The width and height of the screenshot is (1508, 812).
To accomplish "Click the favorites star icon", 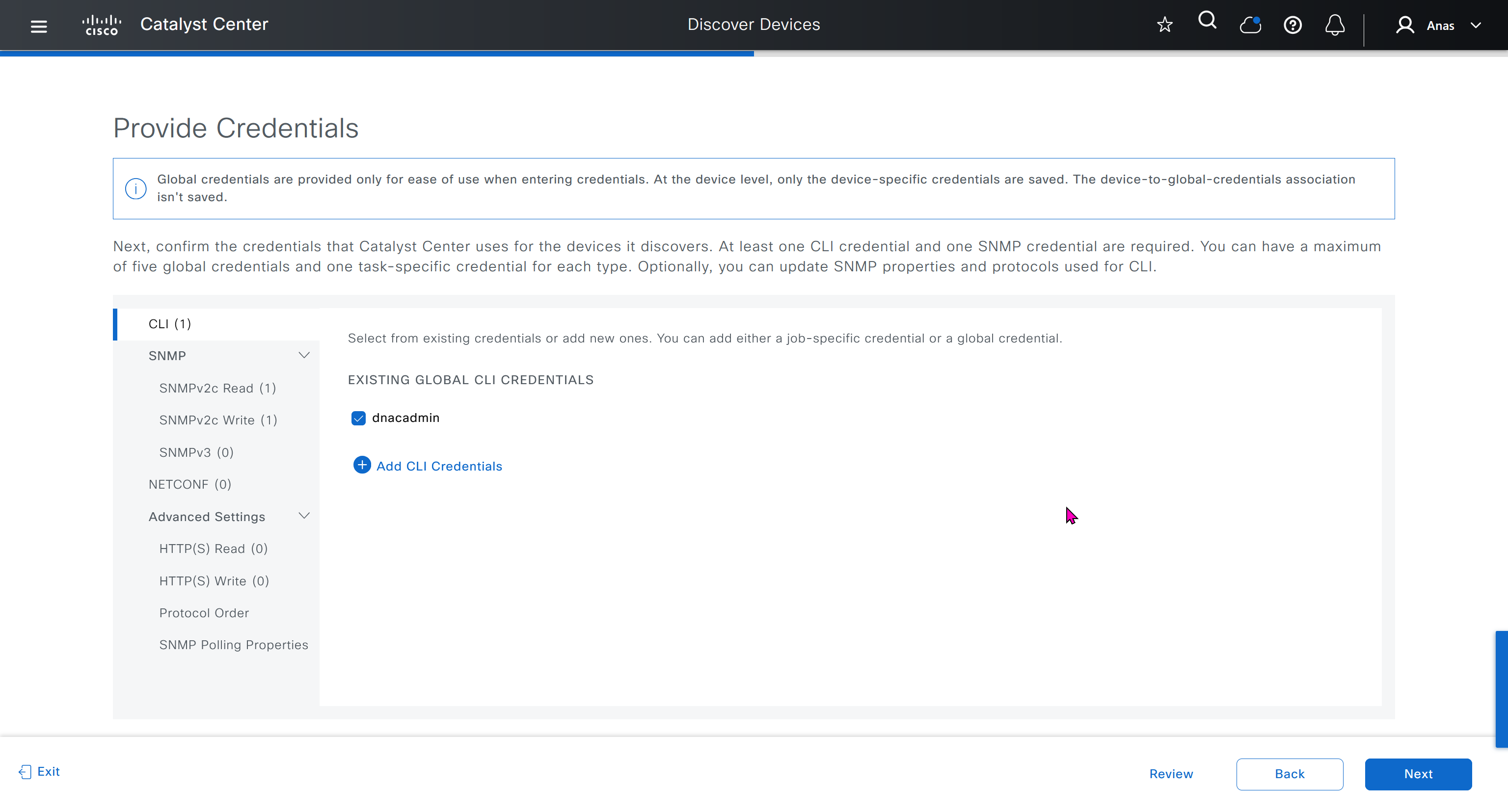I will point(1164,25).
